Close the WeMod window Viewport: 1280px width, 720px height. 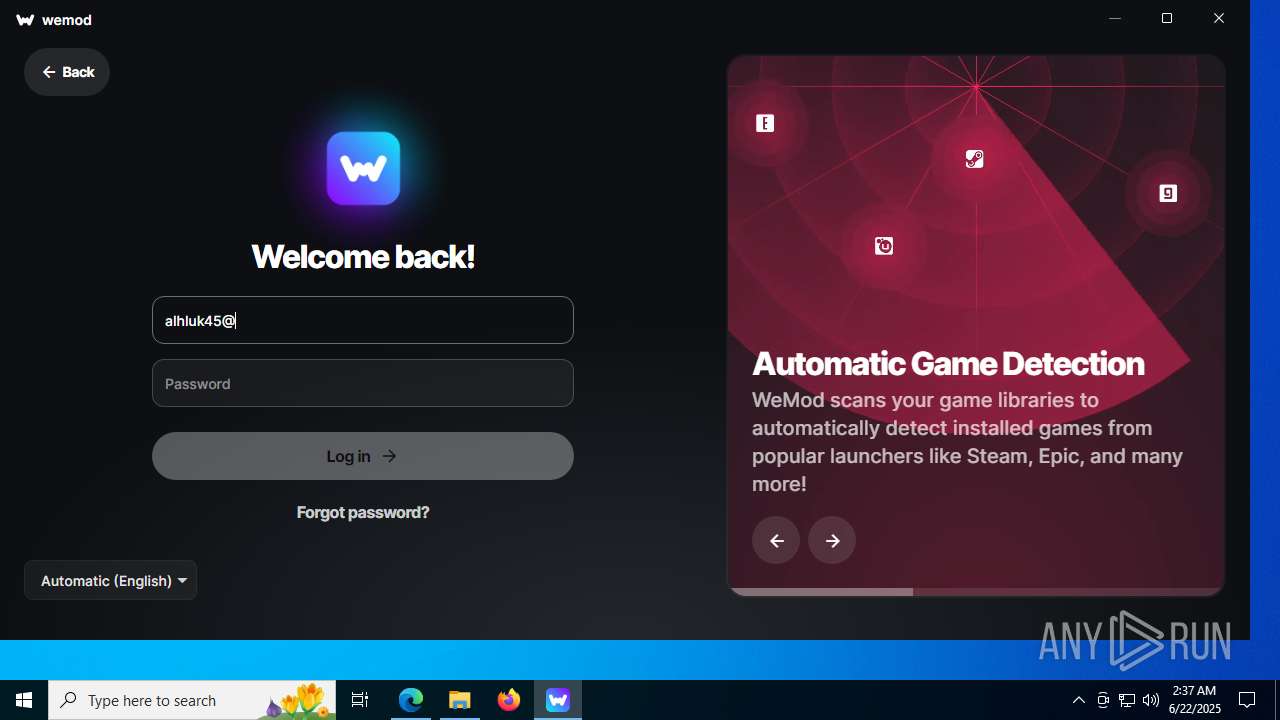tap(1218, 18)
